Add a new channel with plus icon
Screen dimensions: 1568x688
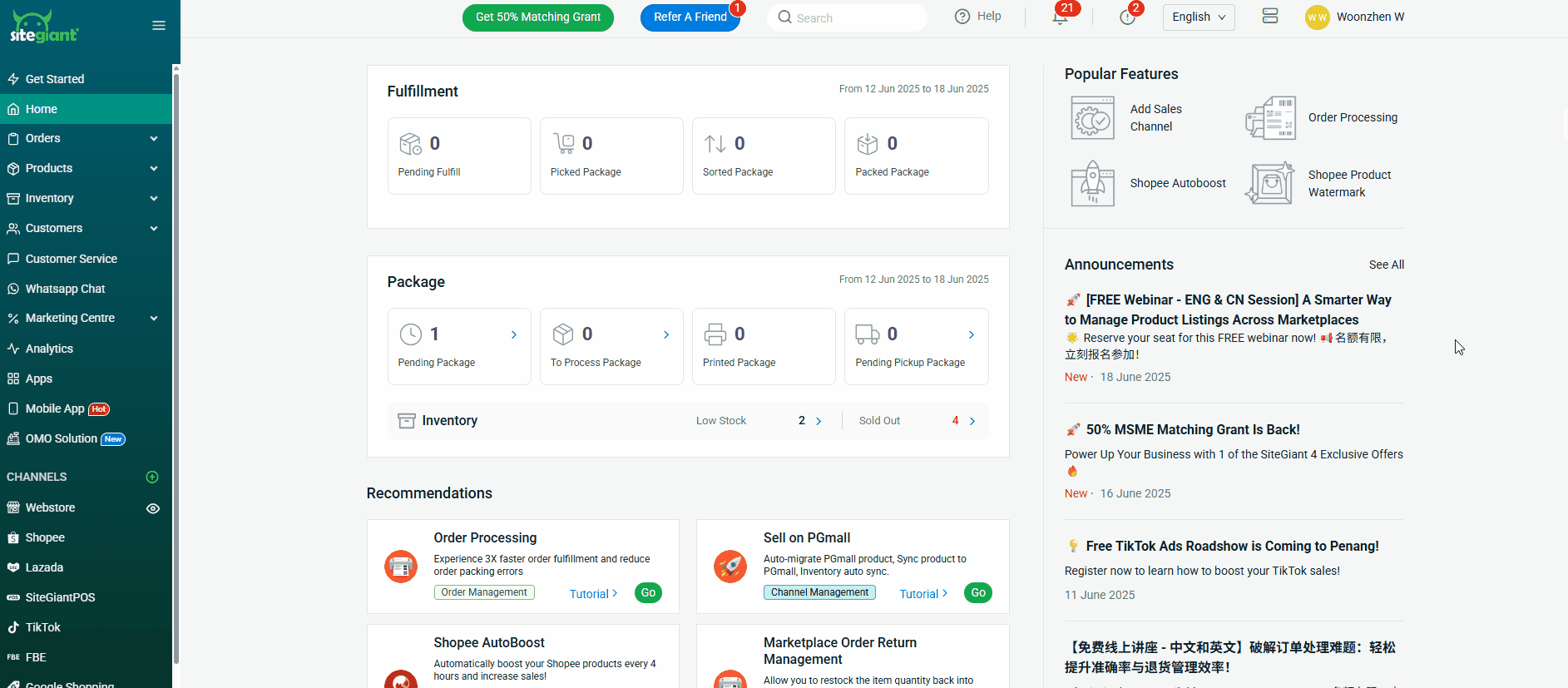coord(152,477)
